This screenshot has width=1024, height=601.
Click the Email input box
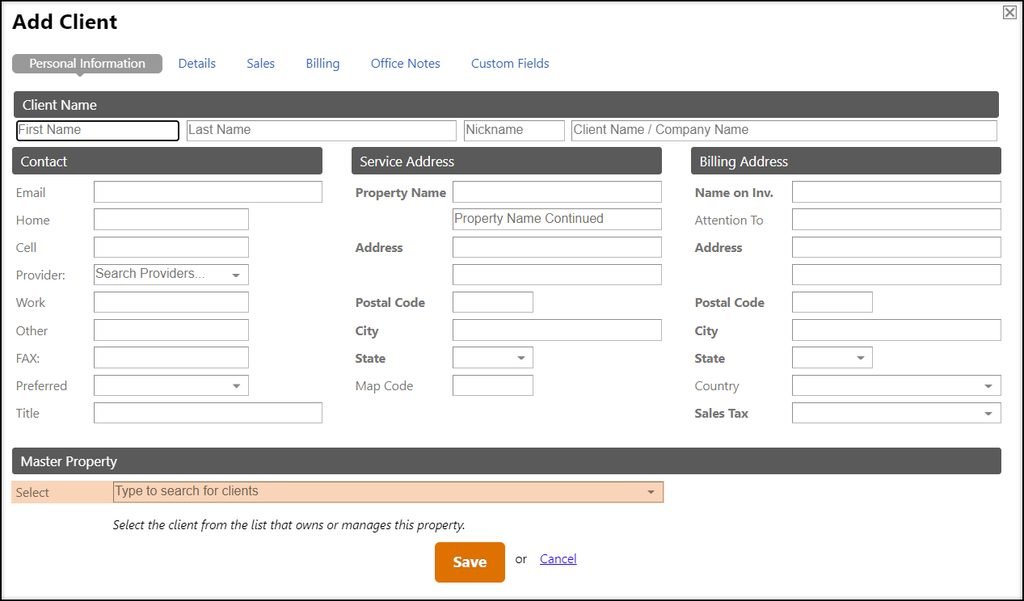(208, 192)
